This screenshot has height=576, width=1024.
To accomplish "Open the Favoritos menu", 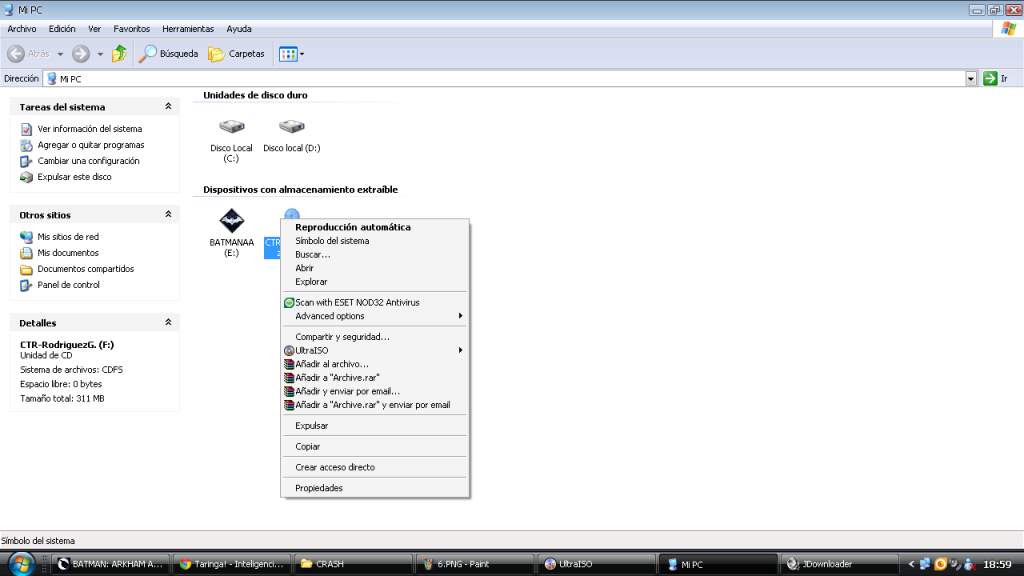I will pos(131,29).
